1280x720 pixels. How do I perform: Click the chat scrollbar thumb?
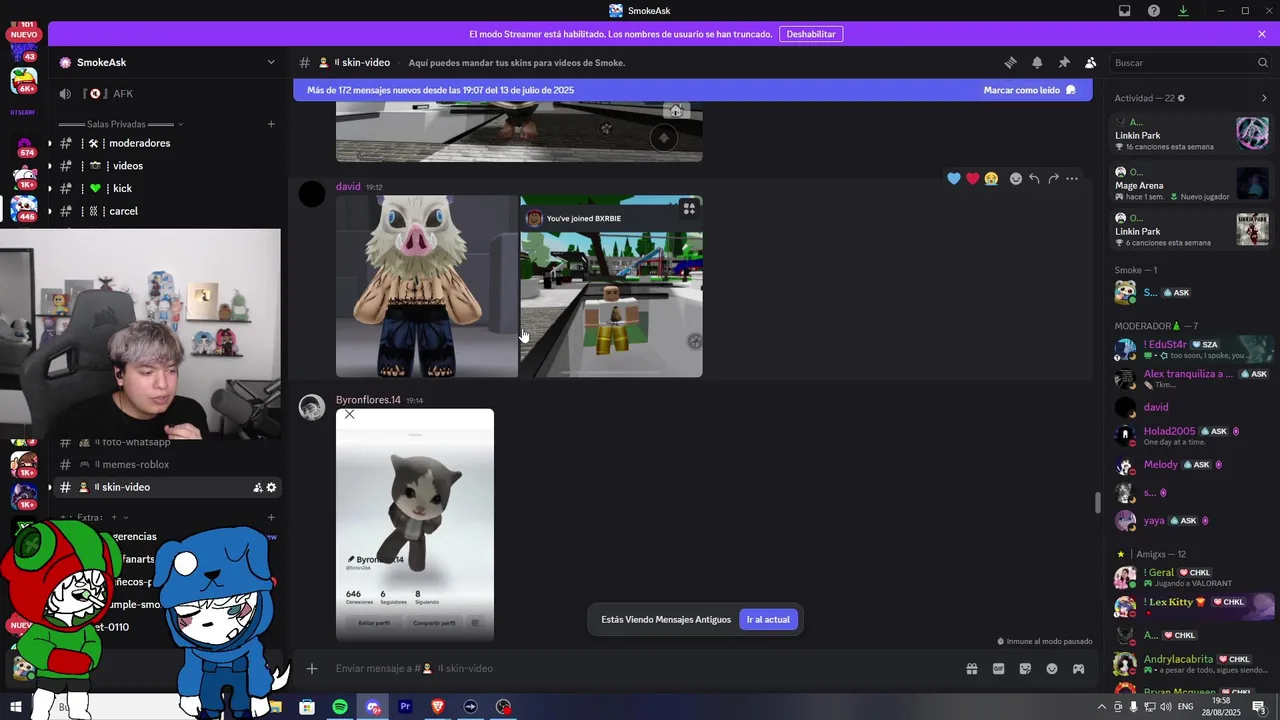pos(1098,502)
